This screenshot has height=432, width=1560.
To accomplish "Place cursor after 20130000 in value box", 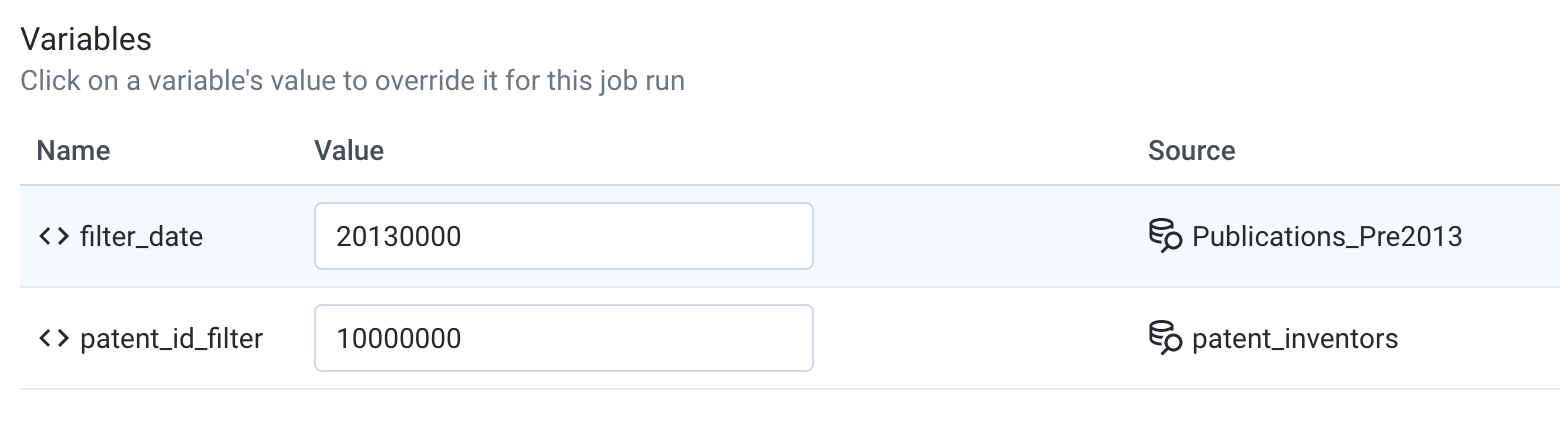I will coord(464,236).
